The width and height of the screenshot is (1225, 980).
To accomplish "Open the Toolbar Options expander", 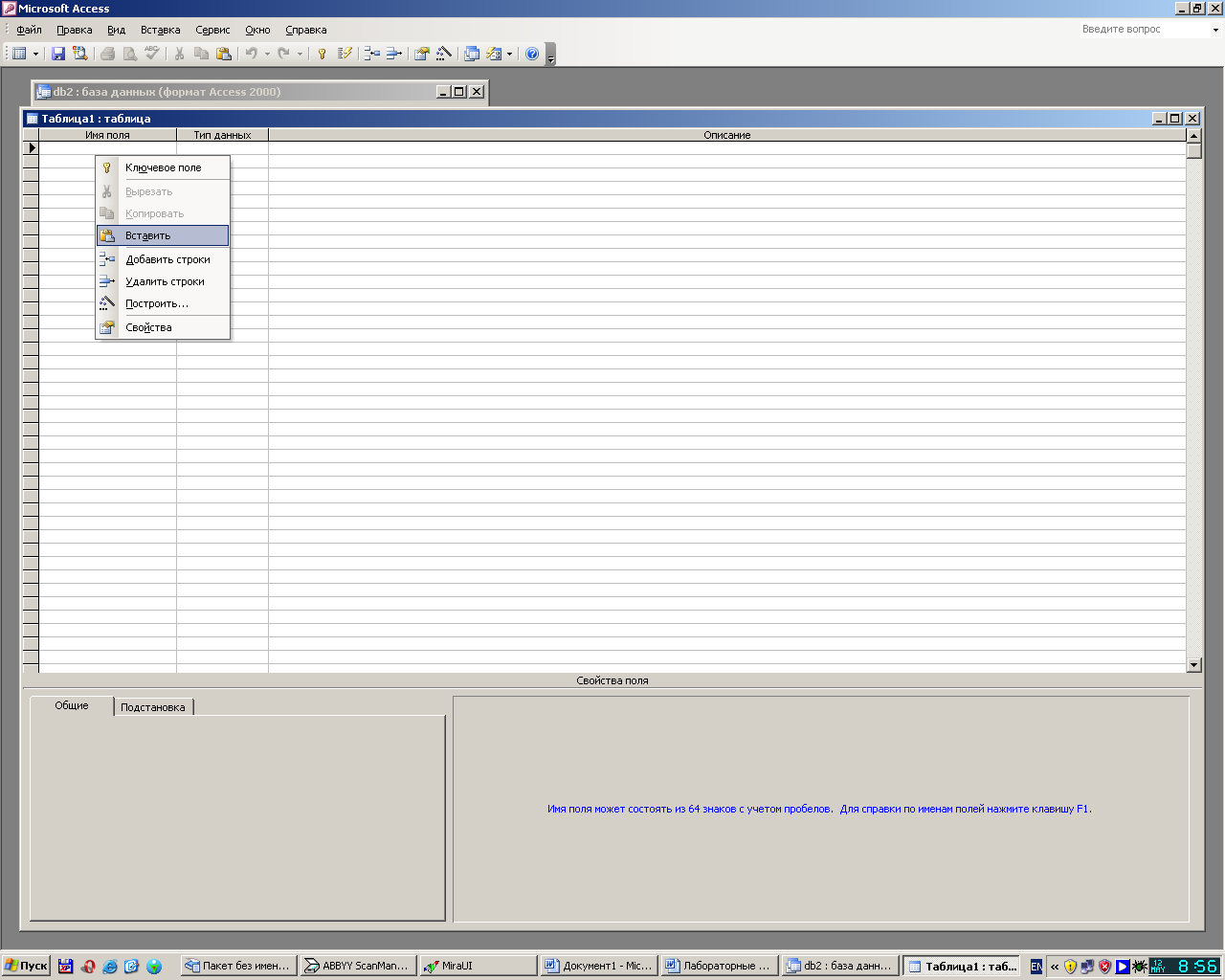I will 550,56.
